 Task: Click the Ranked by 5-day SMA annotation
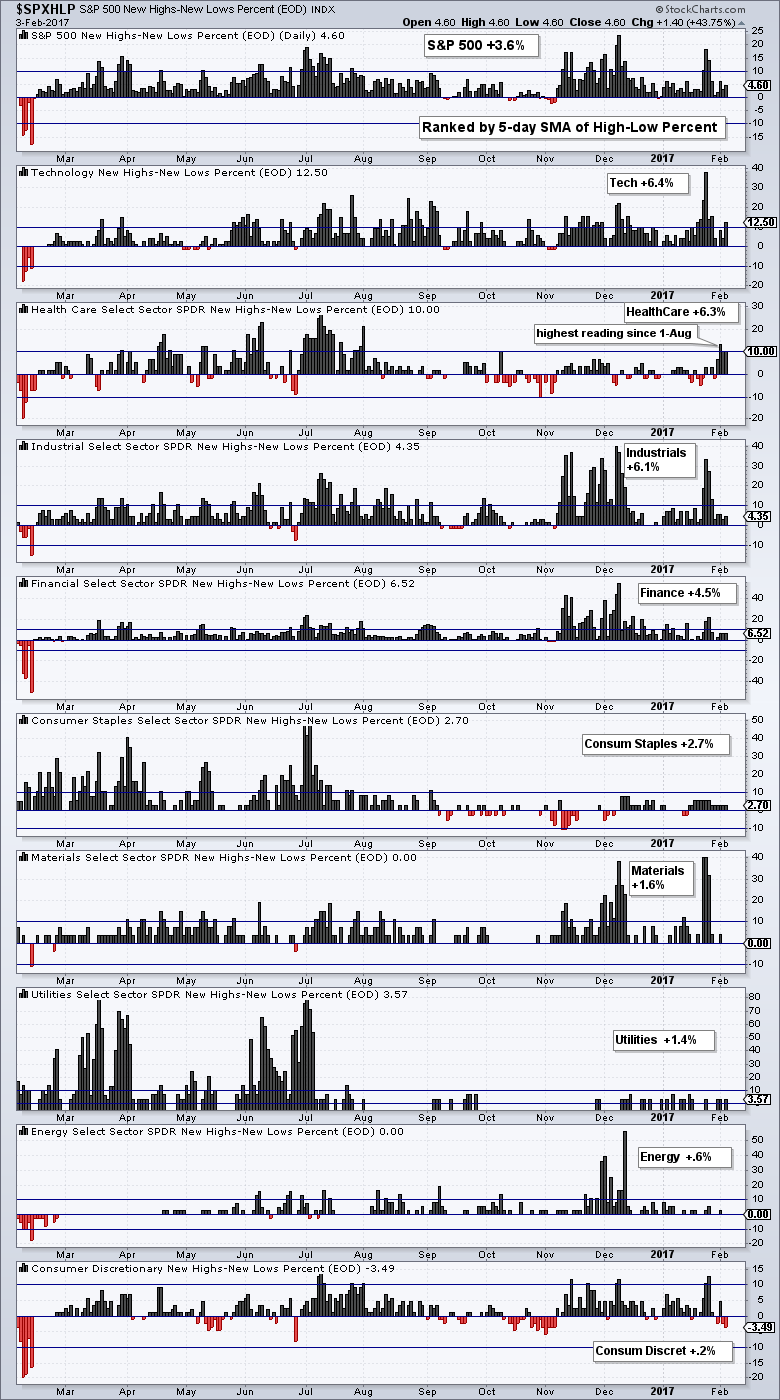(x=570, y=128)
